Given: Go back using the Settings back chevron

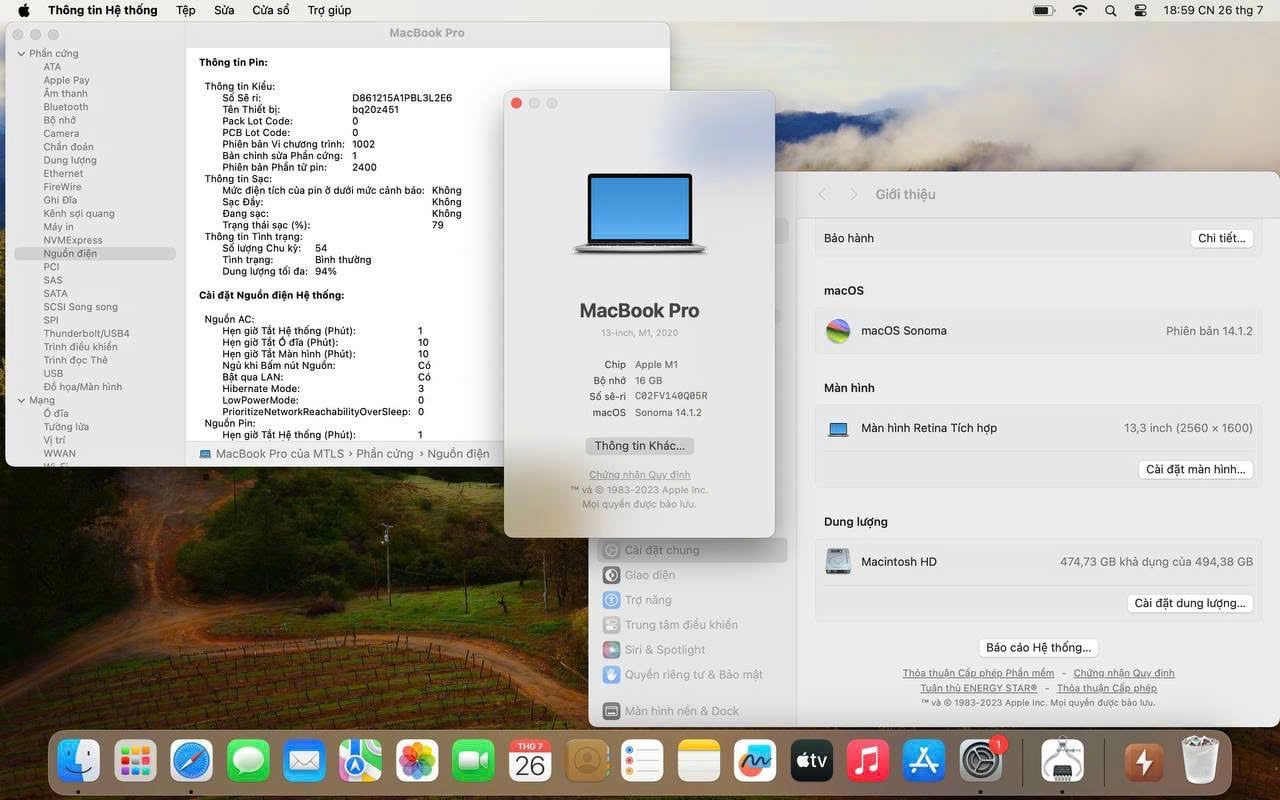Looking at the screenshot, I should (x=823, y=194).
